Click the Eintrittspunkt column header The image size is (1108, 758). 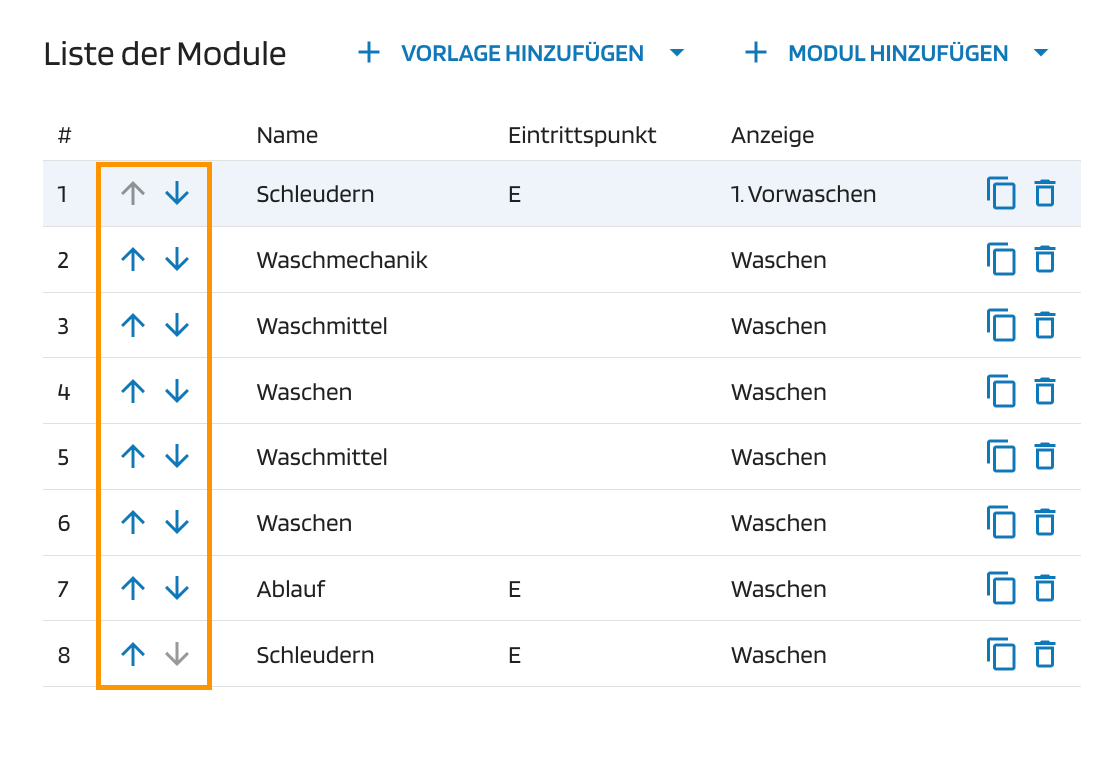[582, 135]
